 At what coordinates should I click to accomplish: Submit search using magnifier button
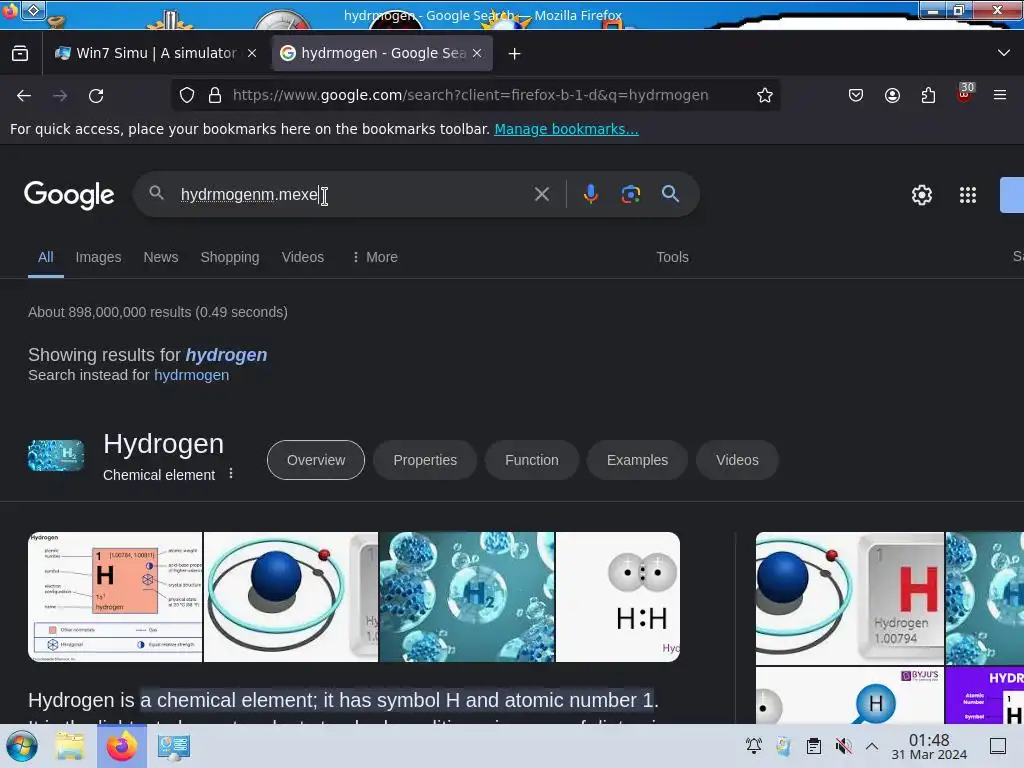click(670, 194)
